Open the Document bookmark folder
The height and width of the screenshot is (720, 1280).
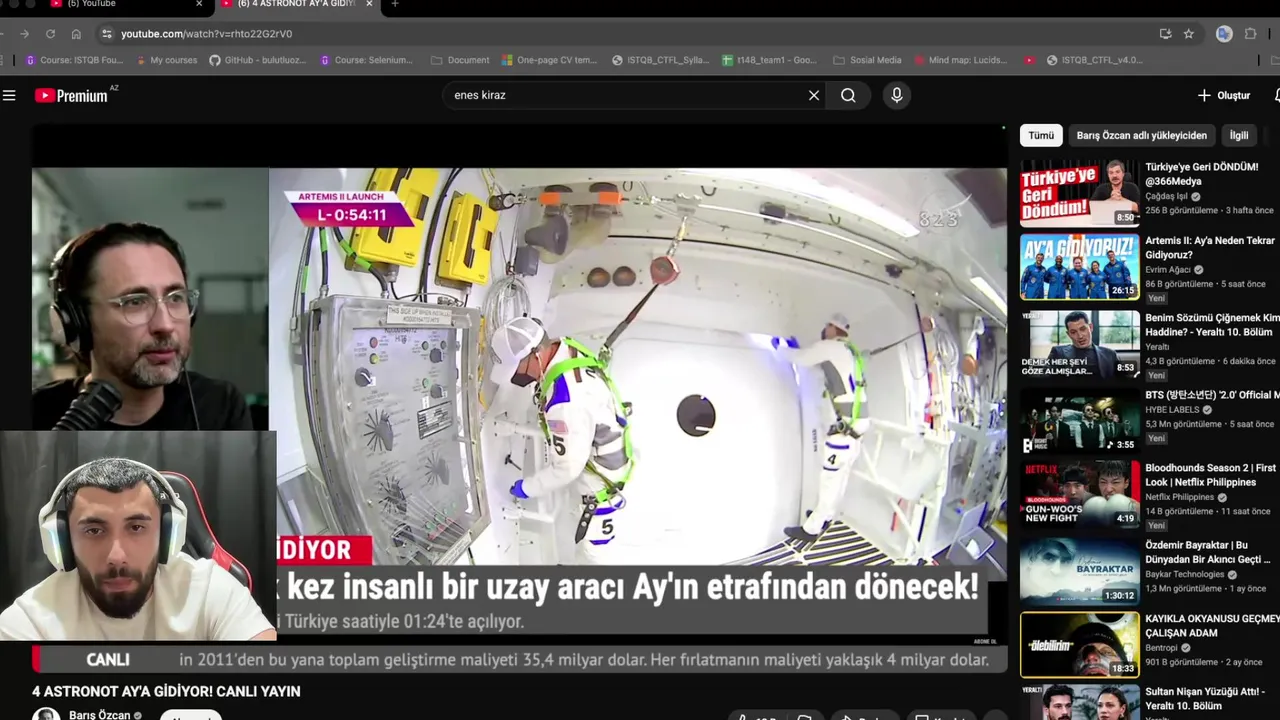click(x=460, y=60)
